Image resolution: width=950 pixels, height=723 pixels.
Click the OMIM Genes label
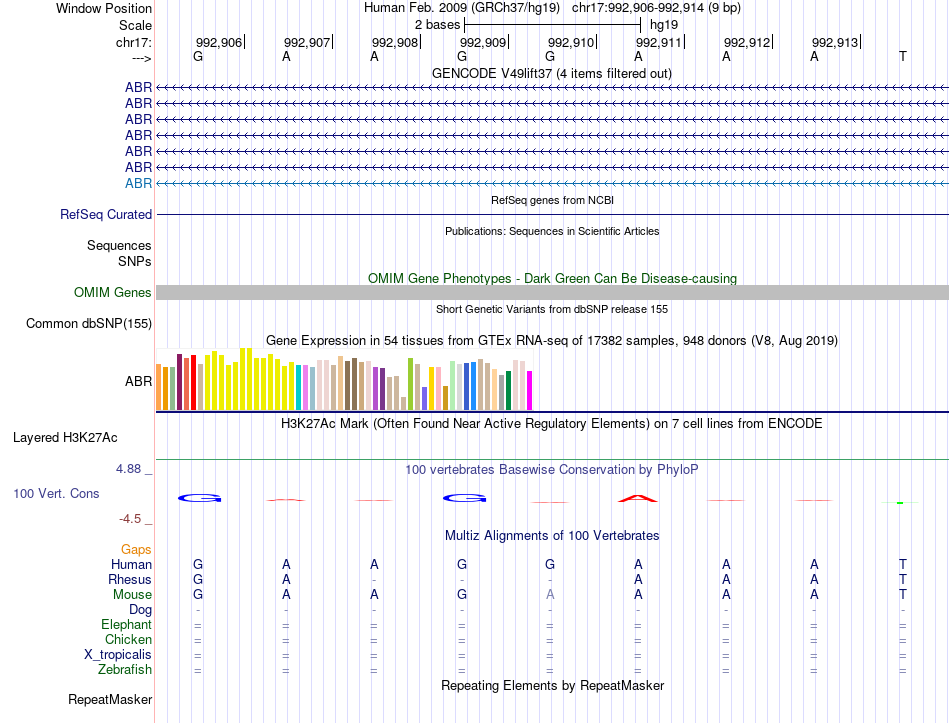[x=112, y=293]
